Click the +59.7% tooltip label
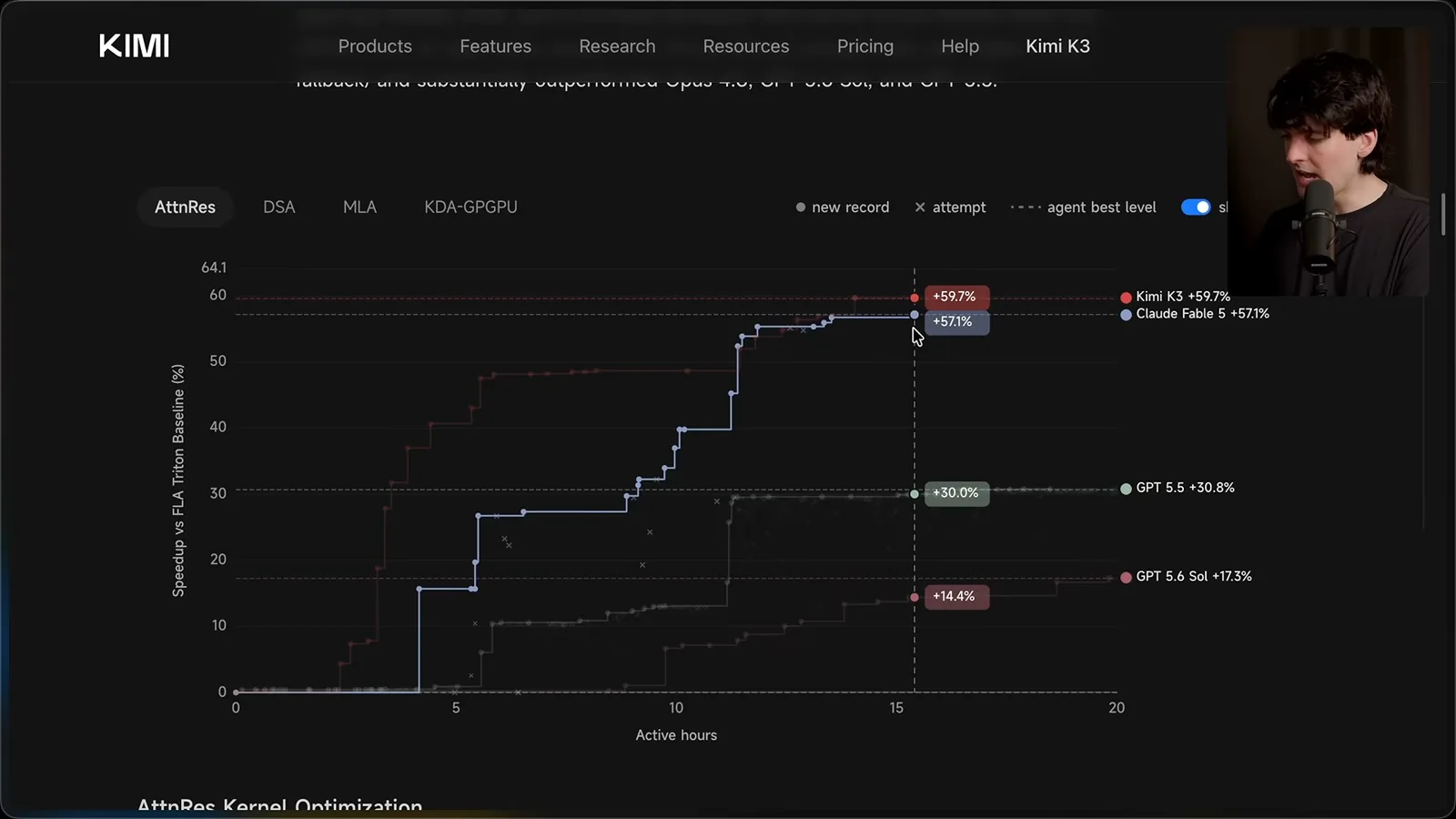Screen dimensions: 1456x819 (957, 297)
